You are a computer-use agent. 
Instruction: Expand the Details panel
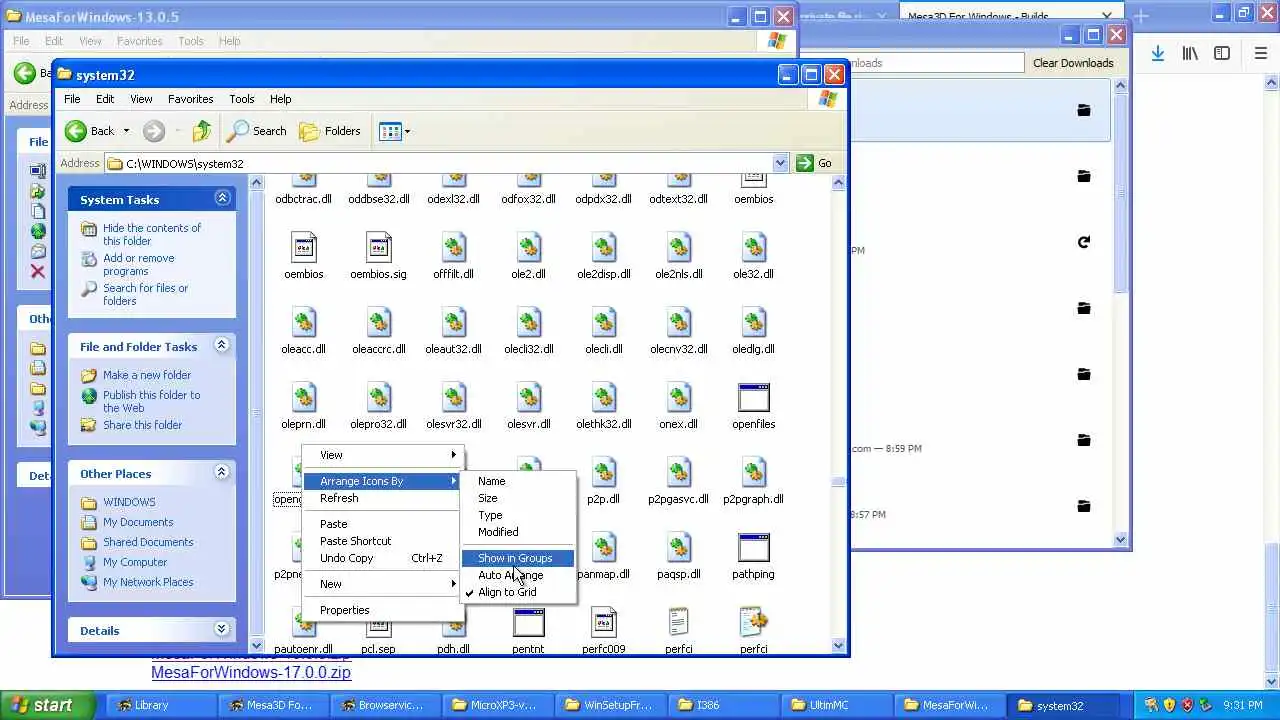[222, 629]
